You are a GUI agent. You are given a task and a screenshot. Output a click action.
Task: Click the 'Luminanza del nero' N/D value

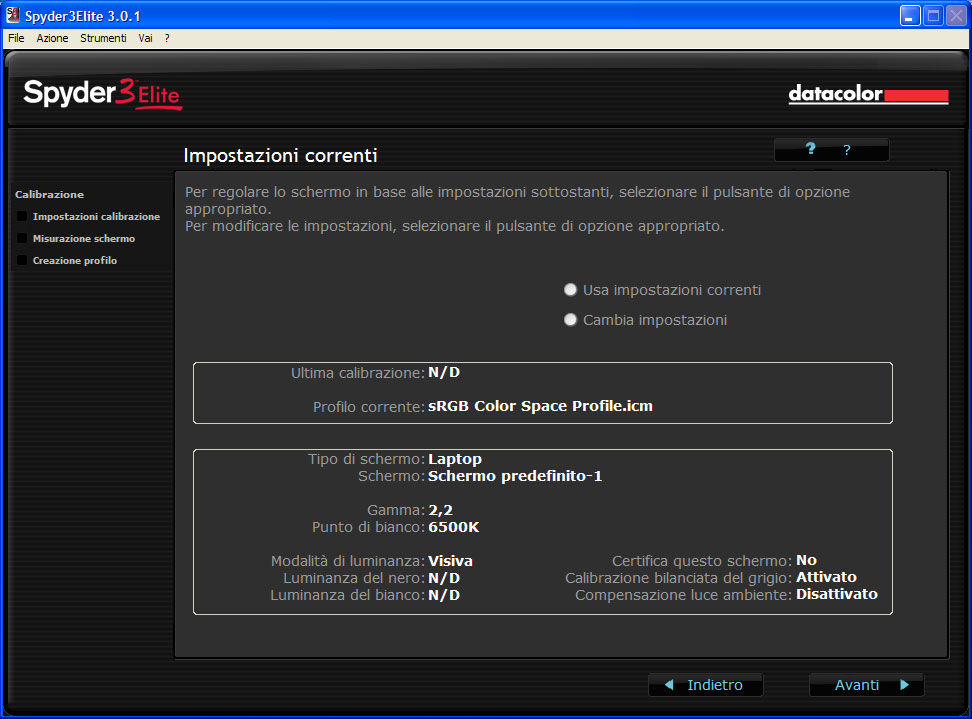click(x=444, y=578)
